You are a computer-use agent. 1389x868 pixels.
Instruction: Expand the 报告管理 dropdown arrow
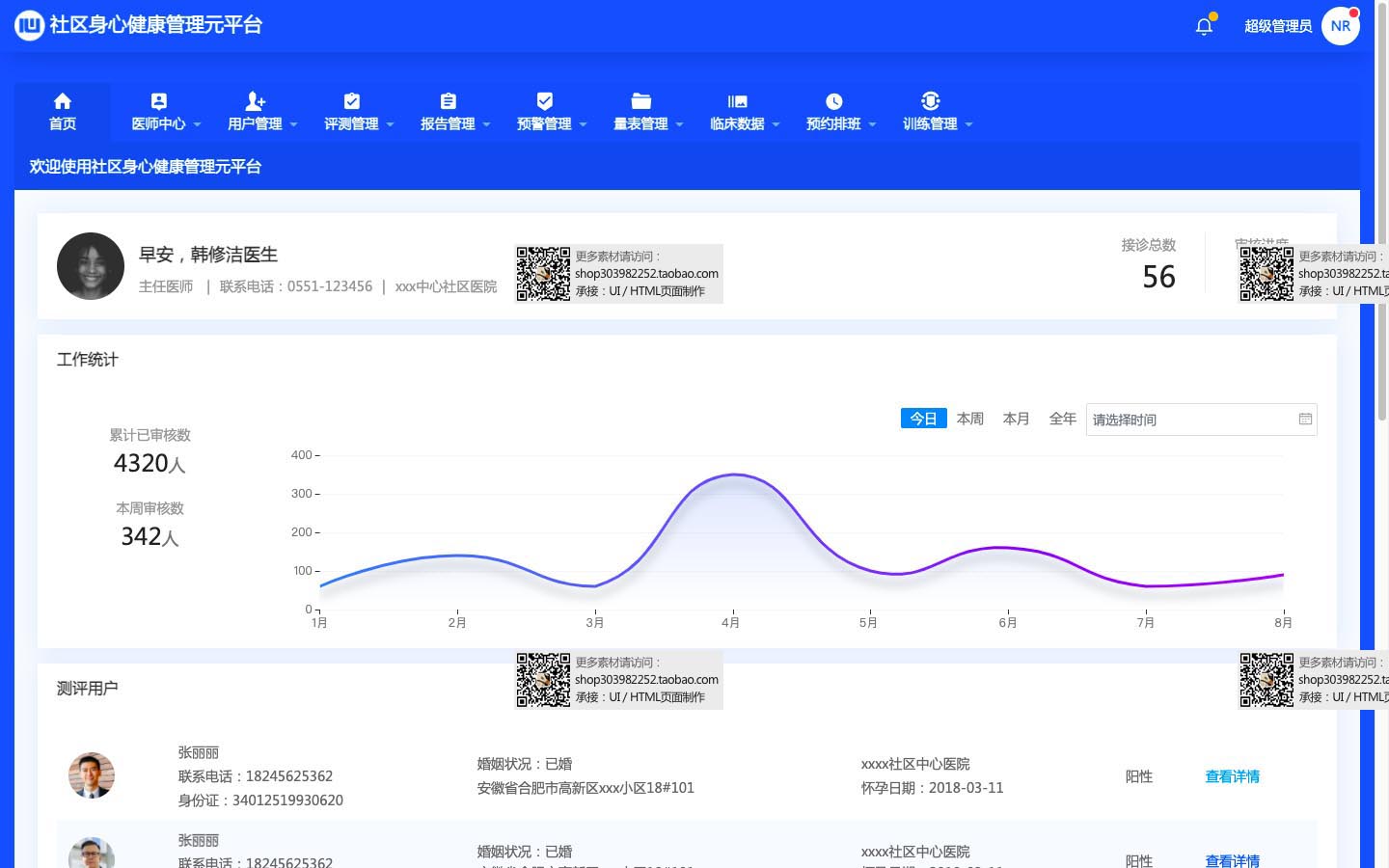487,124
